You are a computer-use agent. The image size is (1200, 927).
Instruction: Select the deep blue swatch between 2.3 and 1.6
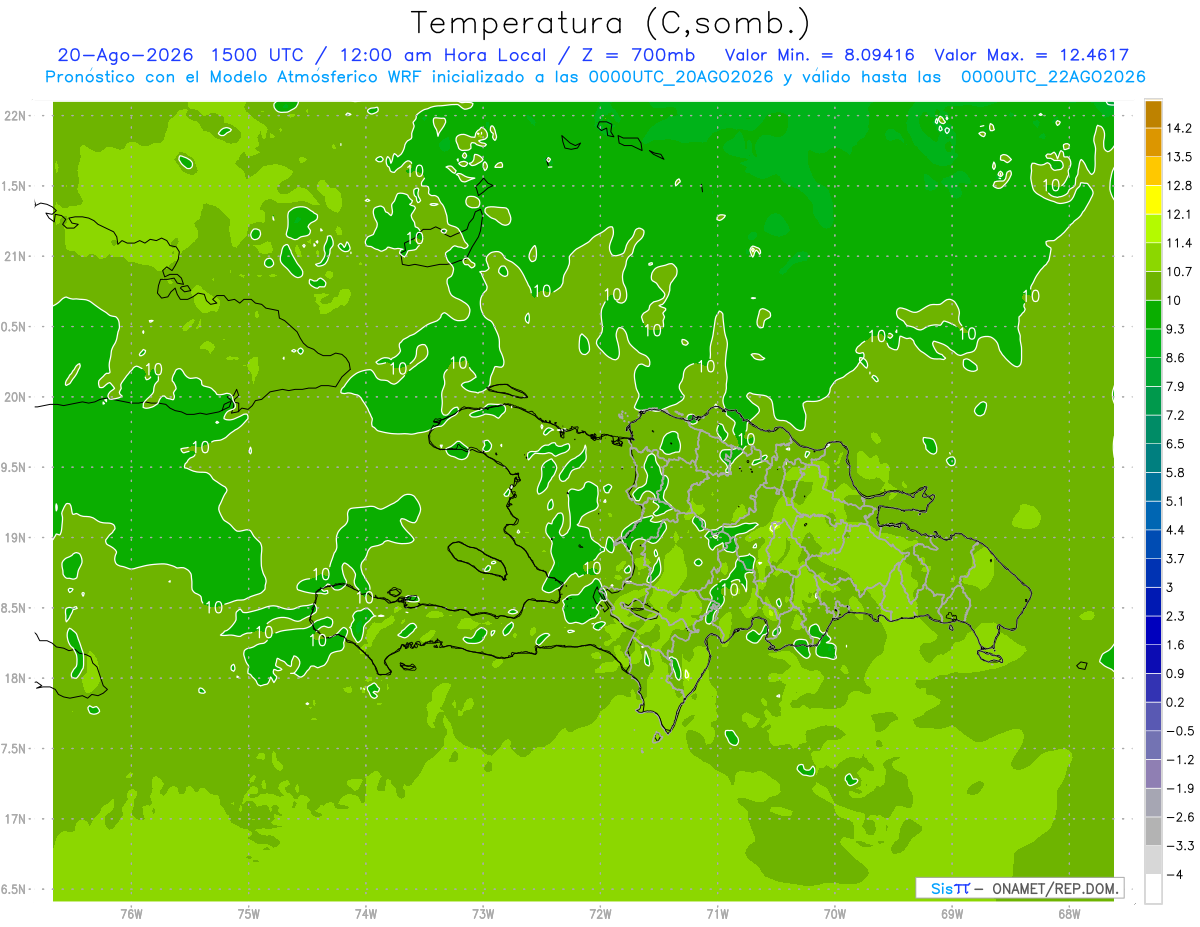[1154, 630]
